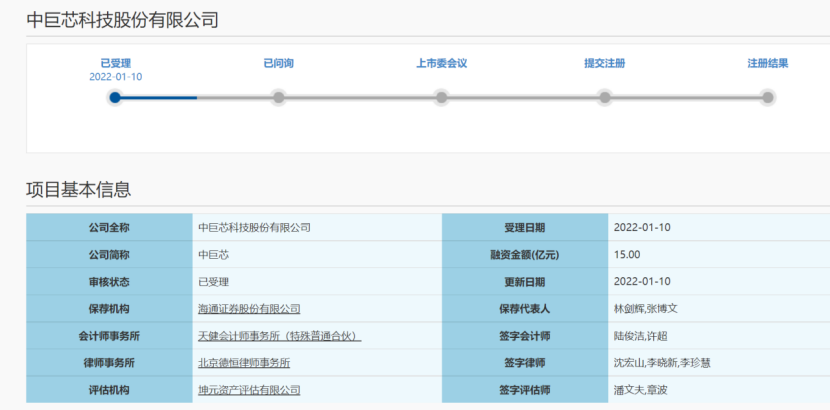
Task: Click the 已问询 stage marker dot
Action: 278,97
